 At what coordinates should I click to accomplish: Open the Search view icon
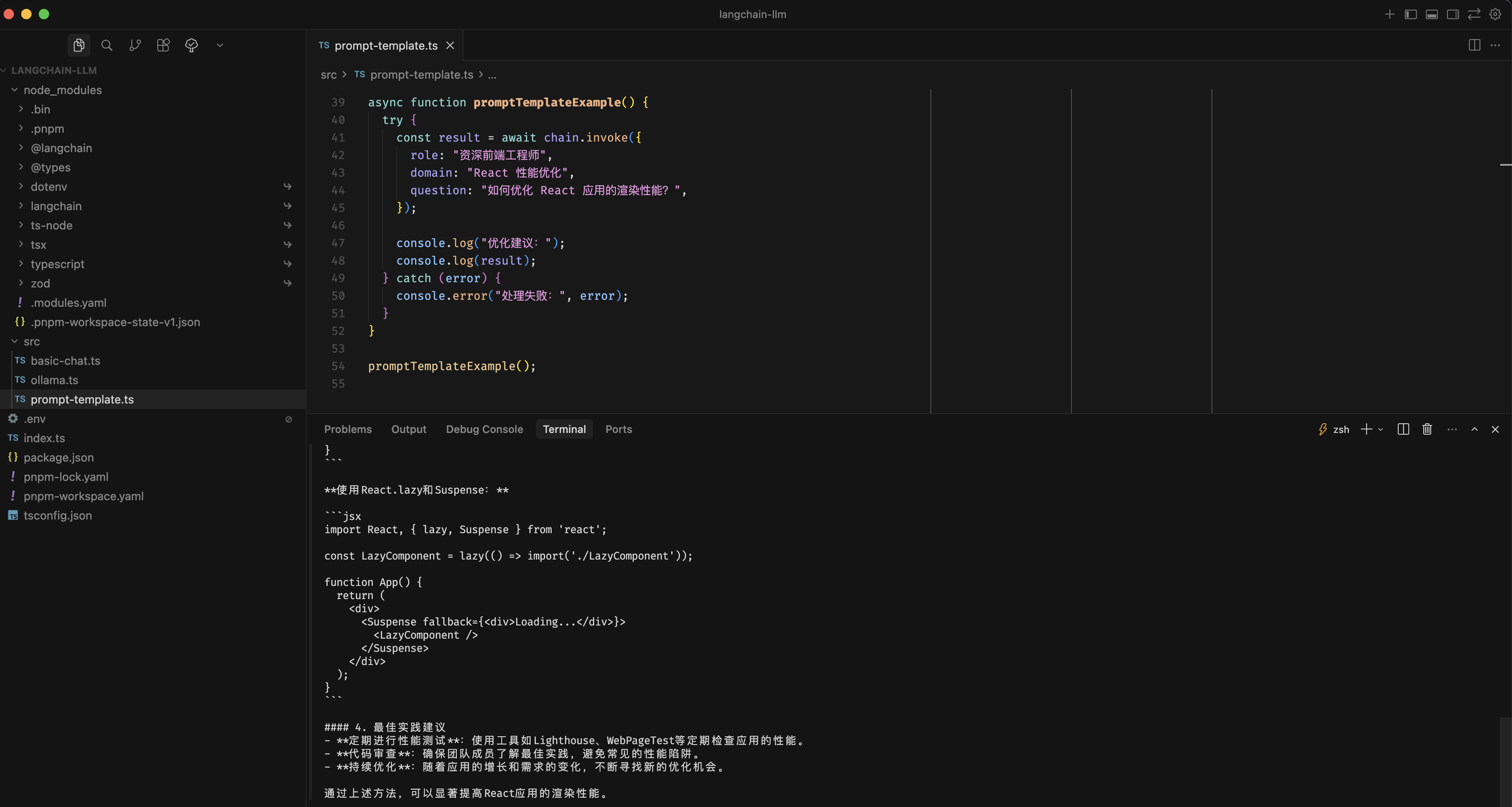pos(107,45)
